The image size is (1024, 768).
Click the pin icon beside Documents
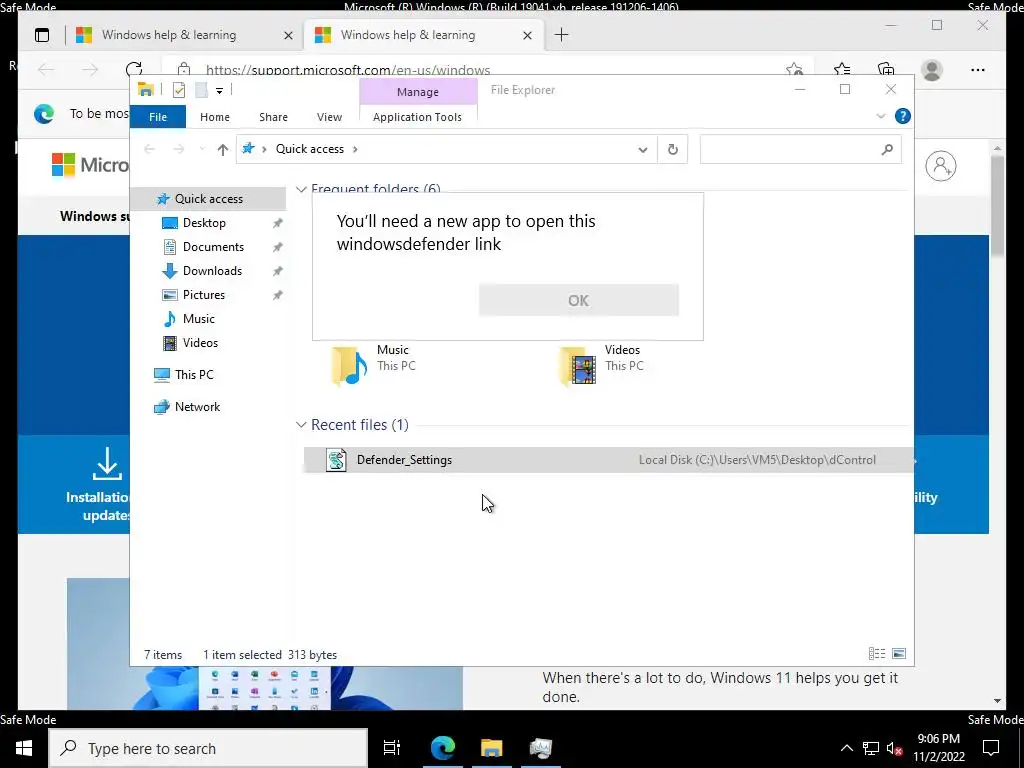(x=278, y=247)
